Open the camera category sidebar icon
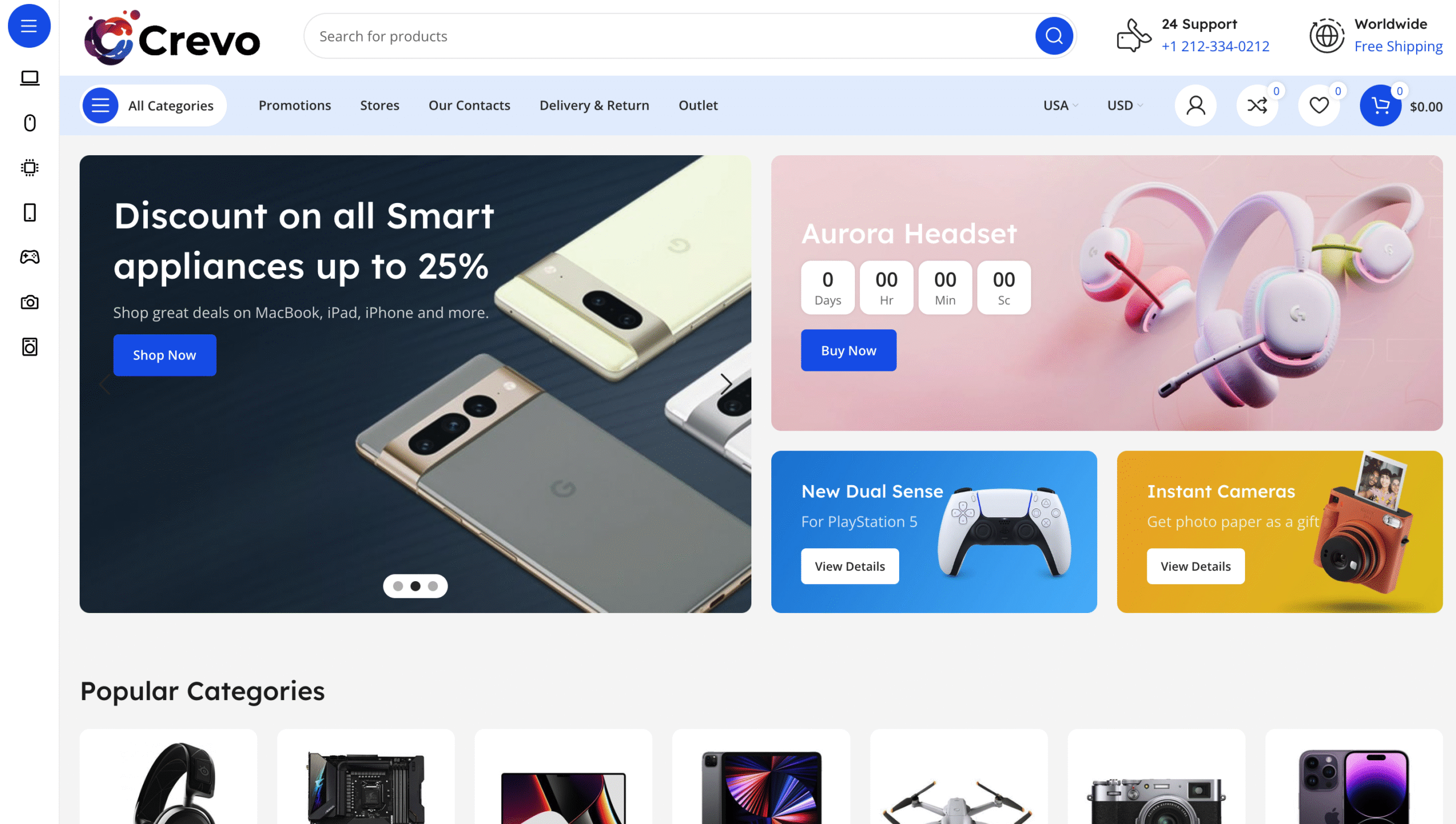Screen dimensions: 1456x824 pos(30,302)
